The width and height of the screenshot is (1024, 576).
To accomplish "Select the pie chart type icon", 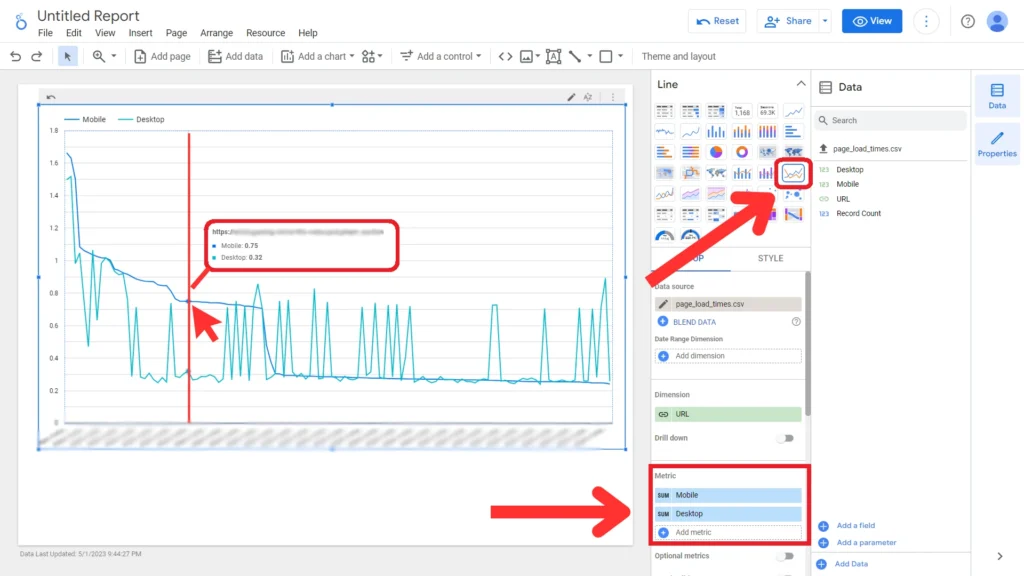I will pos(716,152).
